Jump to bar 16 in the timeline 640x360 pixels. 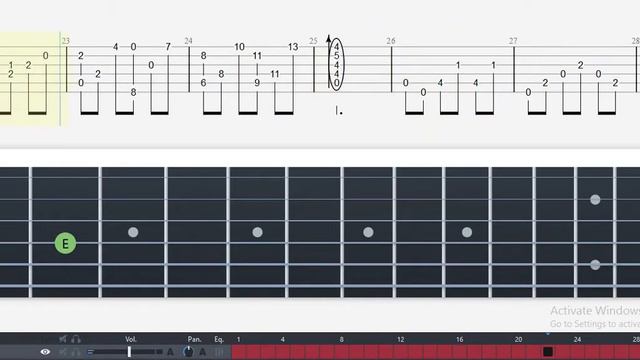coord(460,339)
